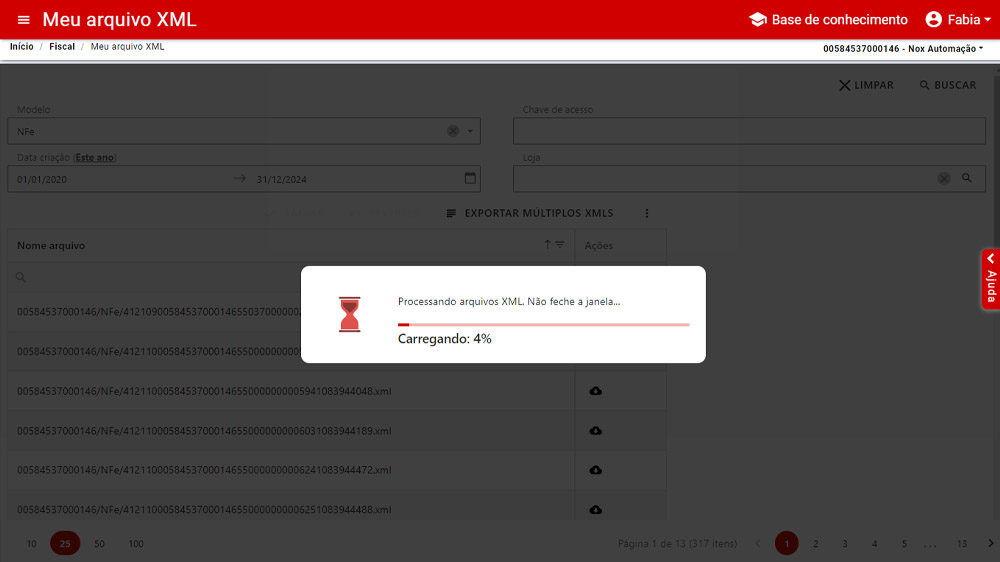Clear the Modelo NFe selection

click(x=452, y=131)
